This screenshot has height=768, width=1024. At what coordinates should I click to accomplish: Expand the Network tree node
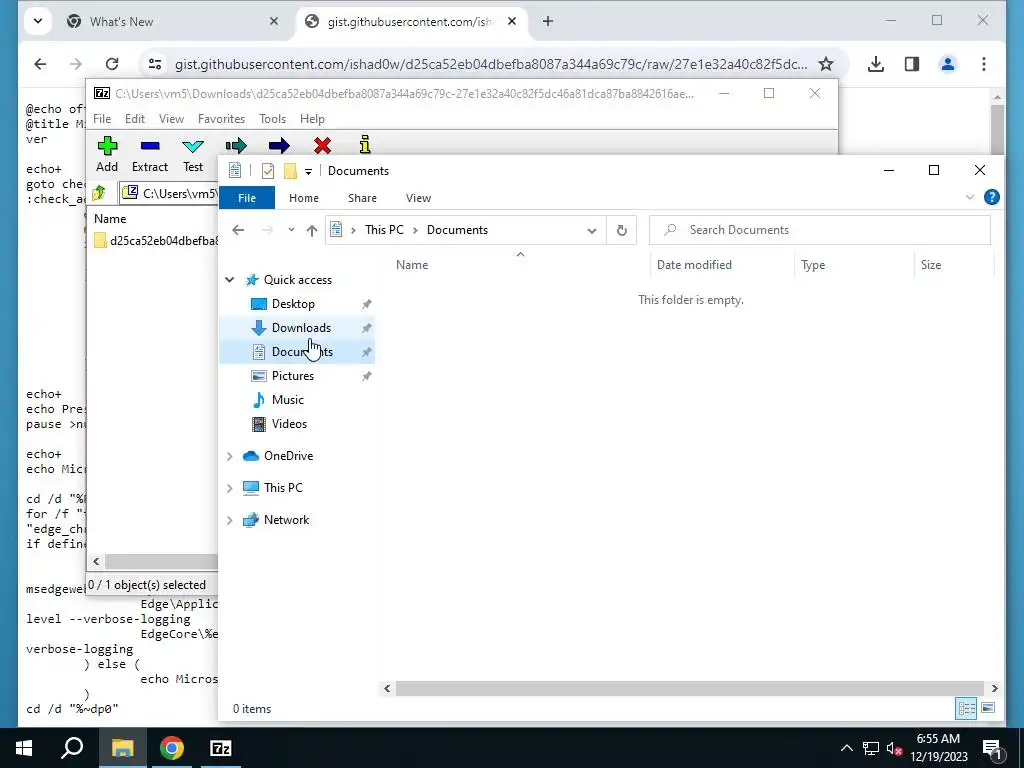point(230,520)
